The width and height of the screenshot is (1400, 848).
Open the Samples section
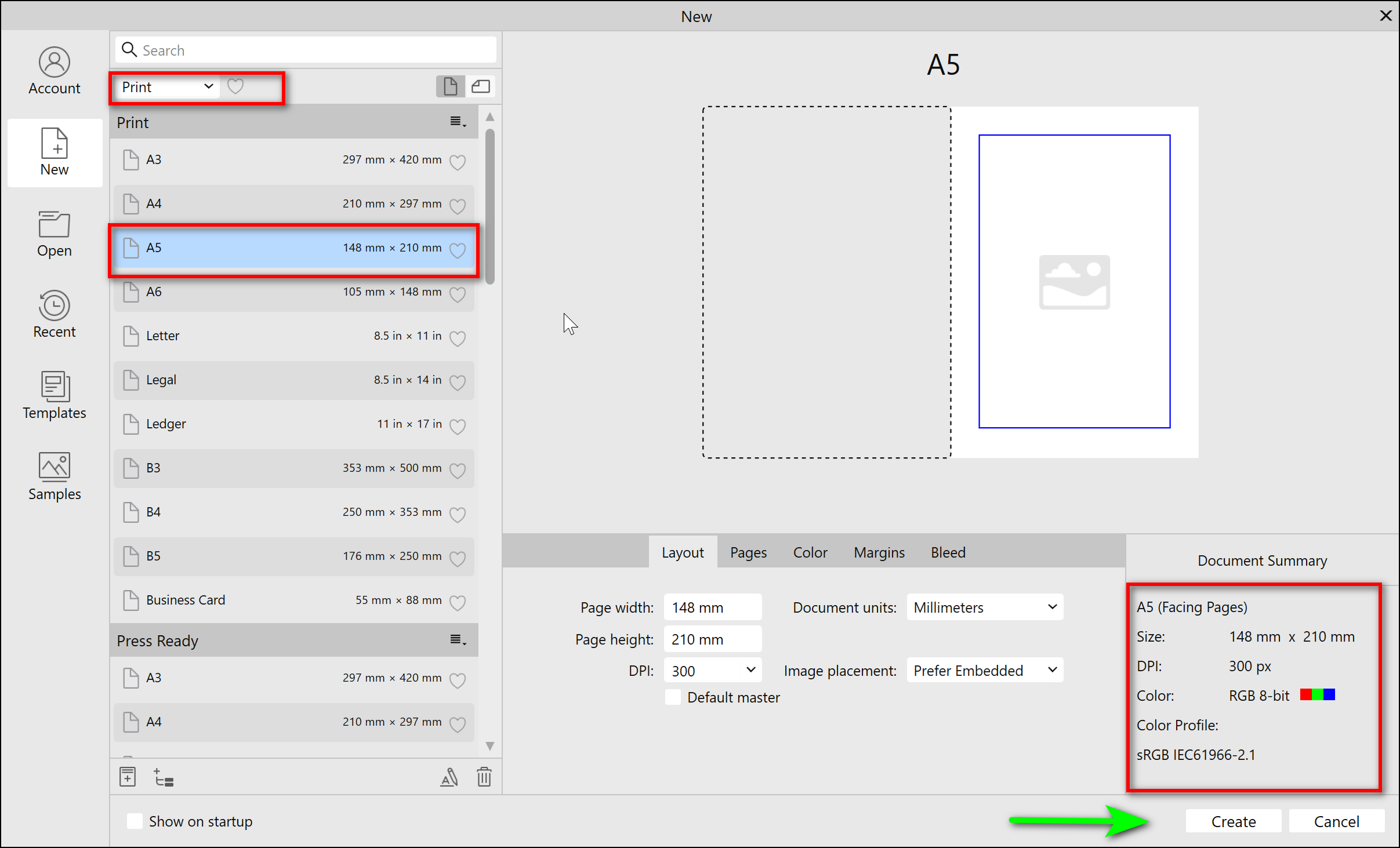click(55, 477)
